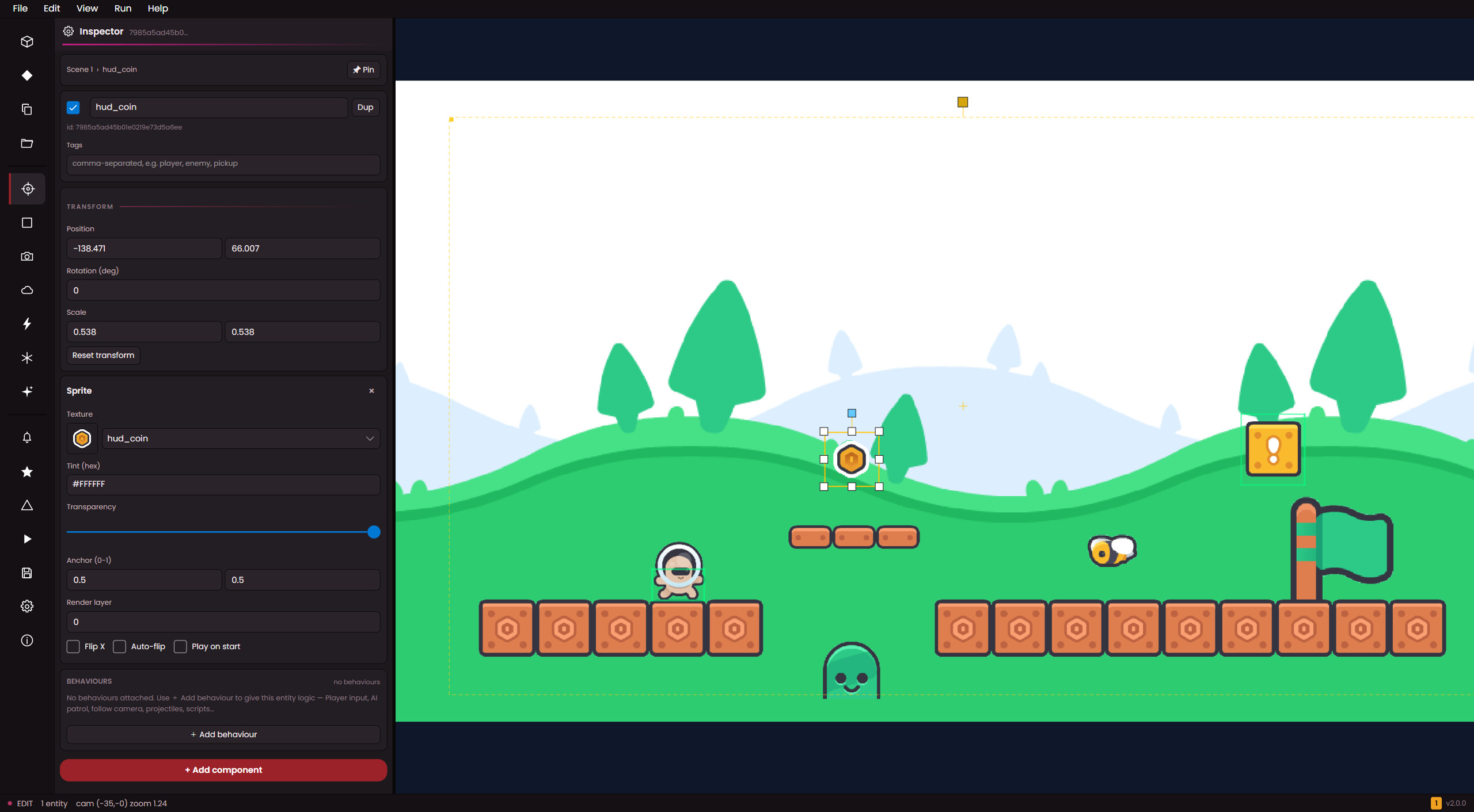Click Position Y field 66.007
The height and width of the screenshot is (812, 1474).
[302, 249]
